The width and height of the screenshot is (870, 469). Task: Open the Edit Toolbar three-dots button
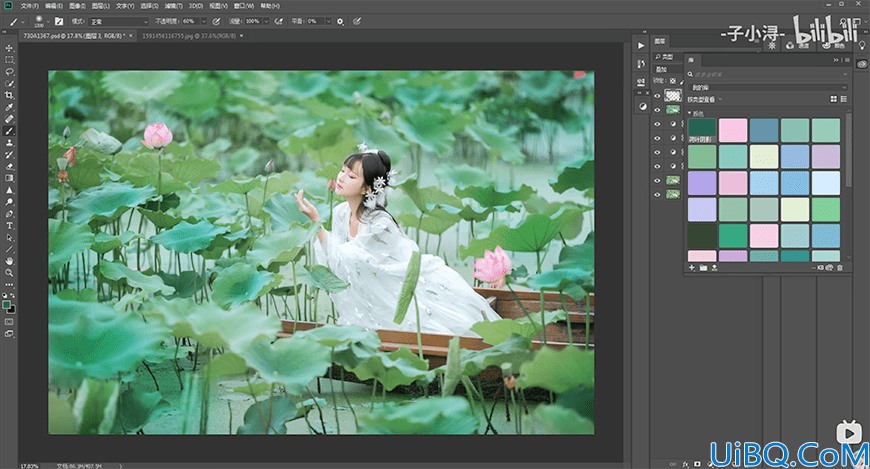tap(9, 285)
